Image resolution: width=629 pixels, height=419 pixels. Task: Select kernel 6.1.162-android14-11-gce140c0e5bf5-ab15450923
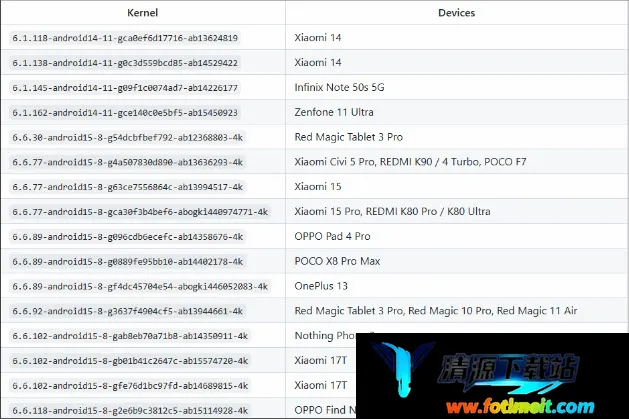pyautogui.click(x=125, y=113)
